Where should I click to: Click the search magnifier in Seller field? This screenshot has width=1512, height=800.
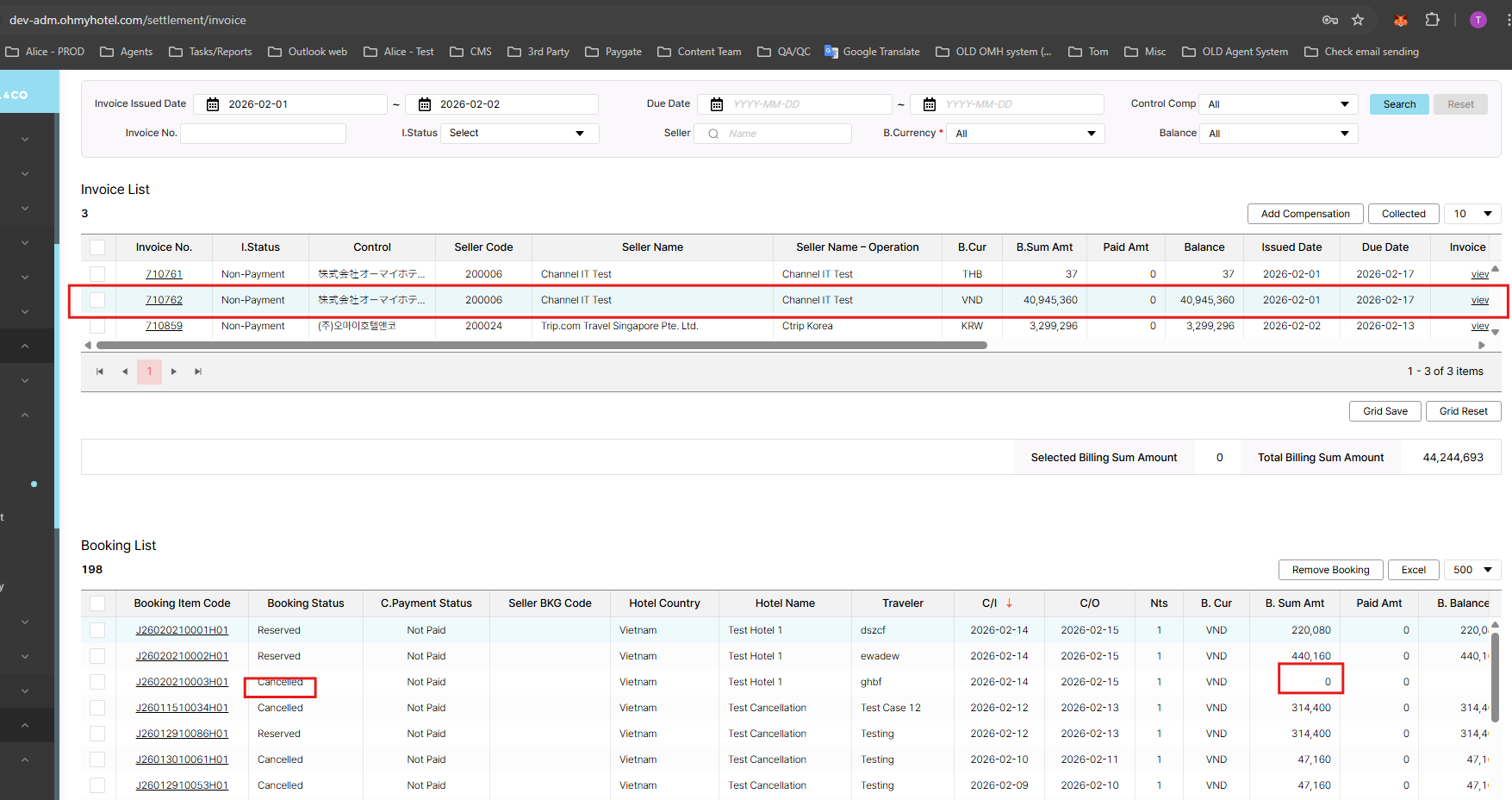(713, 134)
